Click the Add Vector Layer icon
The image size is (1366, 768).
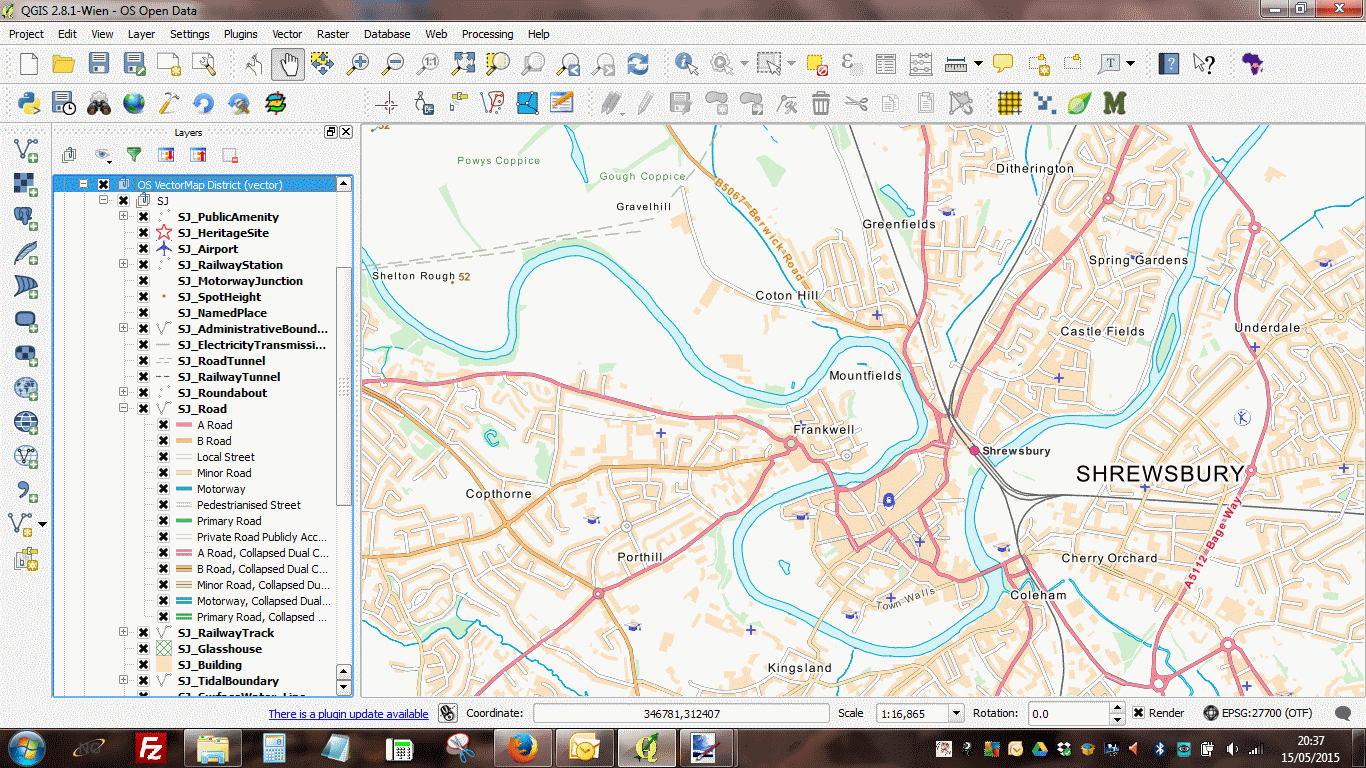25,150
